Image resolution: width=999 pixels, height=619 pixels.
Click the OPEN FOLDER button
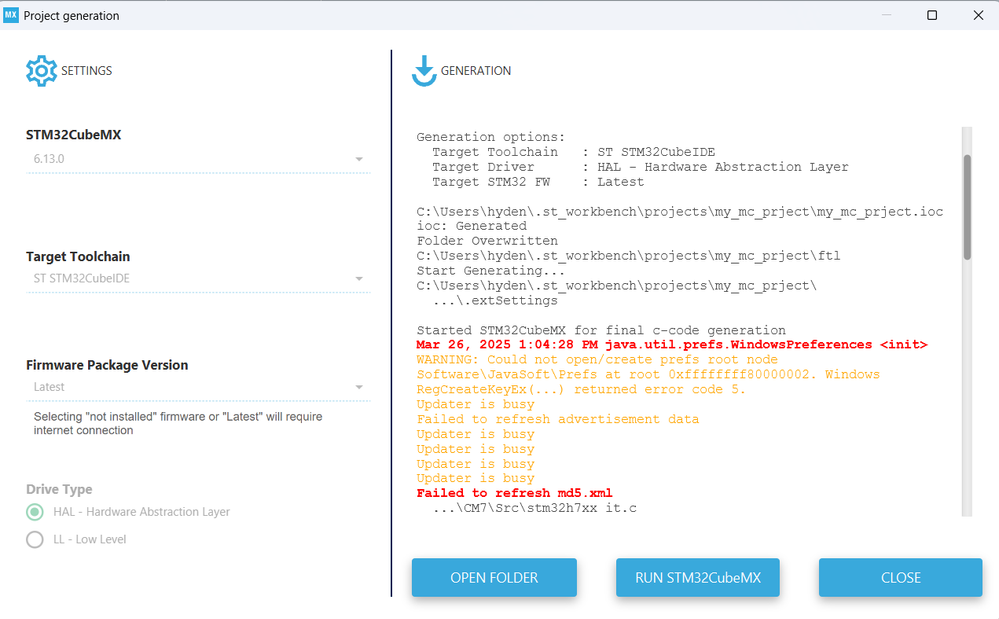494,578
